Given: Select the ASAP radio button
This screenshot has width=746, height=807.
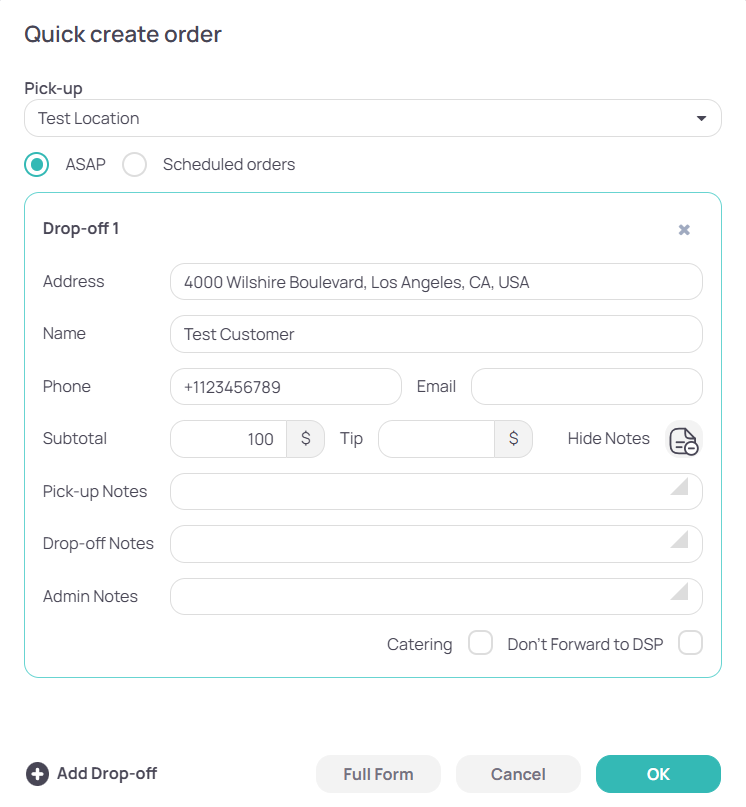Looking at the screenshot, I should [37, 165].
